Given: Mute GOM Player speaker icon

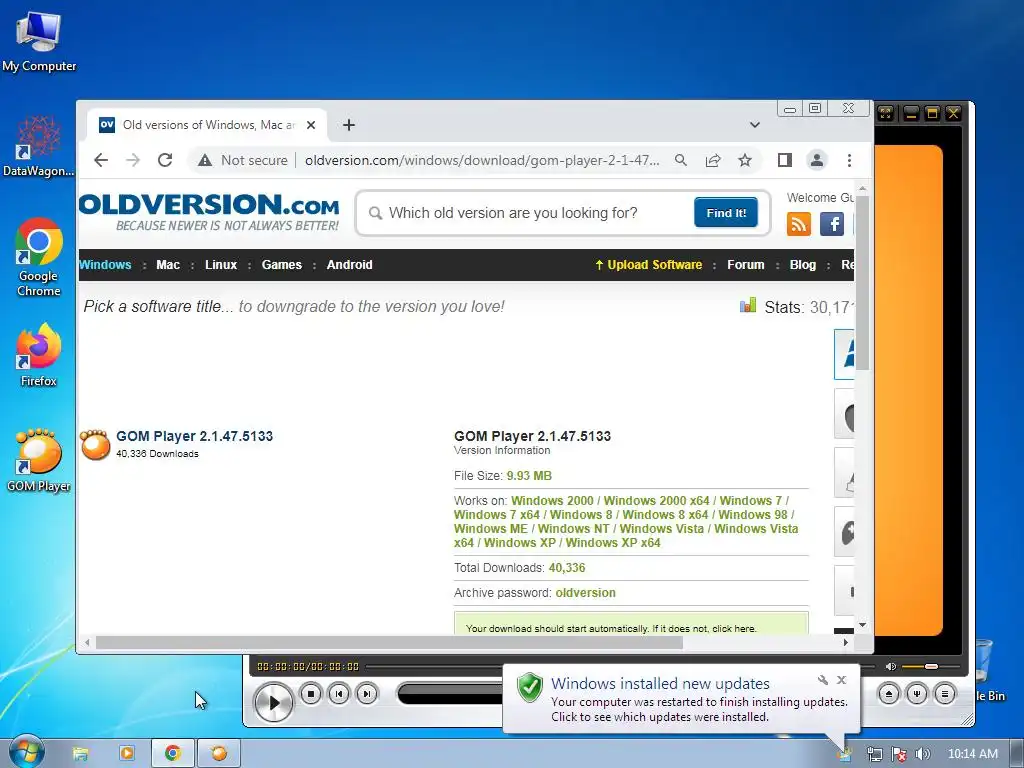Looking at the screenshot, I should pyautogui.click(x=890, y=666).
